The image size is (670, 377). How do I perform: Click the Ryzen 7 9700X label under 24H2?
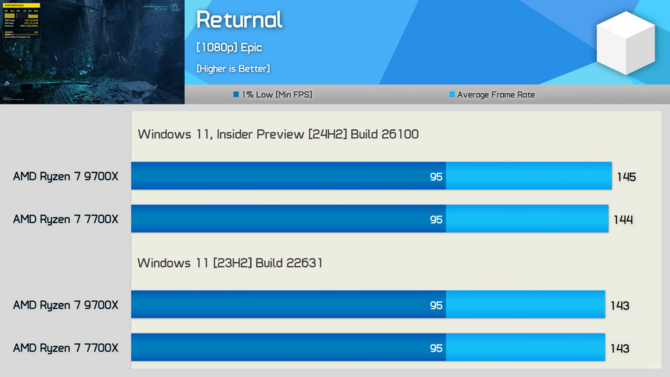point(65,176)
